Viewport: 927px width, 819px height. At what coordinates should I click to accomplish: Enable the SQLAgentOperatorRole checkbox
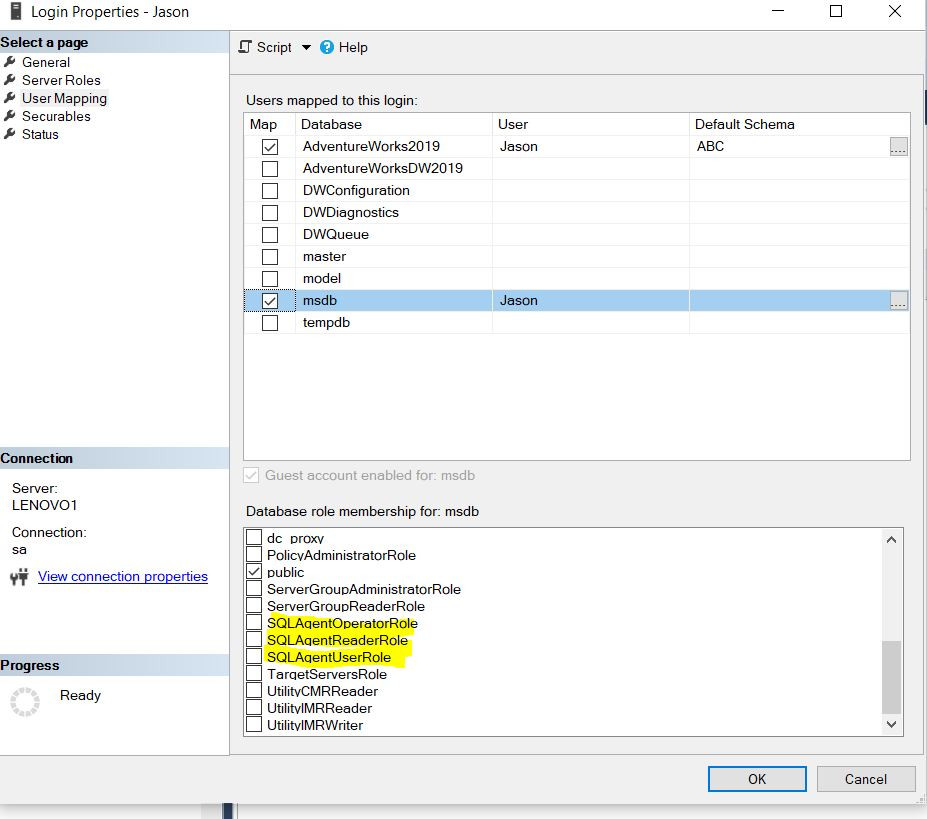(x=254, y=622)
